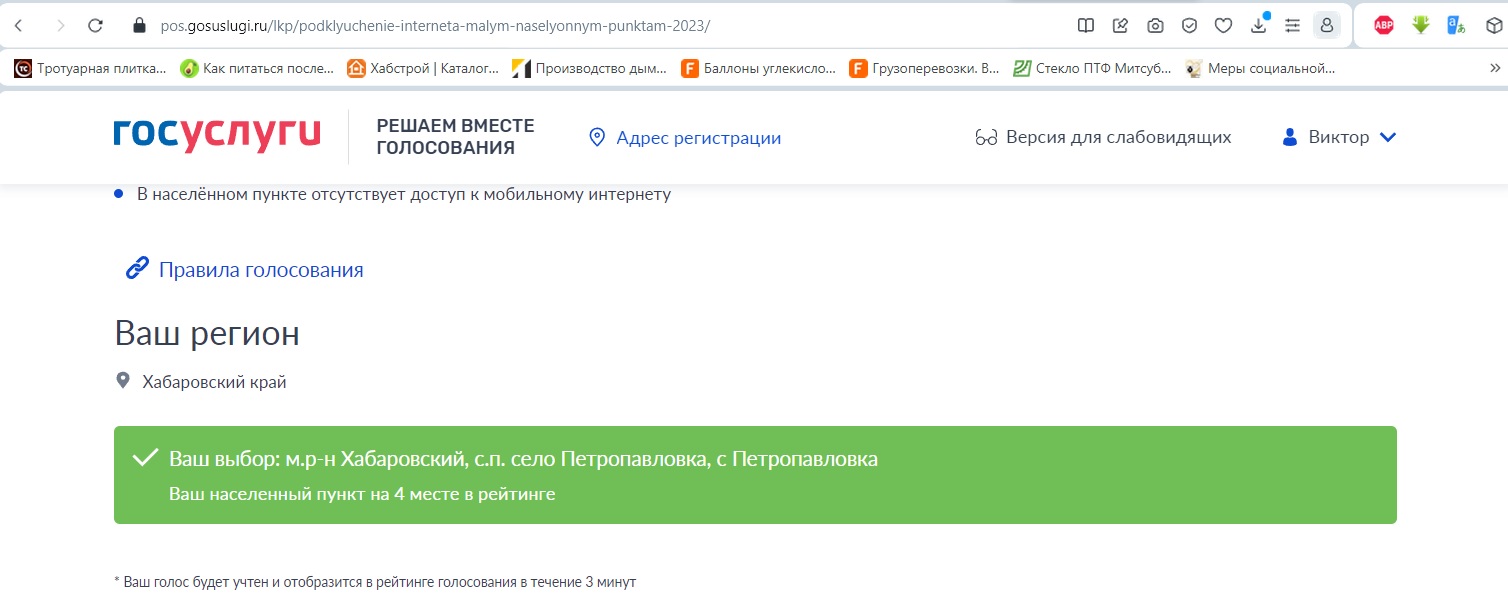Open the Adblock Plus extension
The width and height of the screenshot is (1508, 595).
tap(1383, 25)
